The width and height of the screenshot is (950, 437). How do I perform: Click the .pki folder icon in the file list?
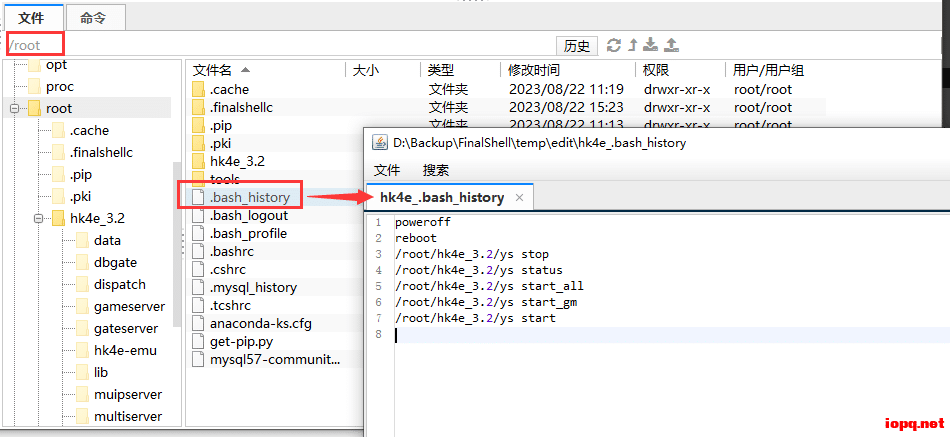[x=198, y=144]
